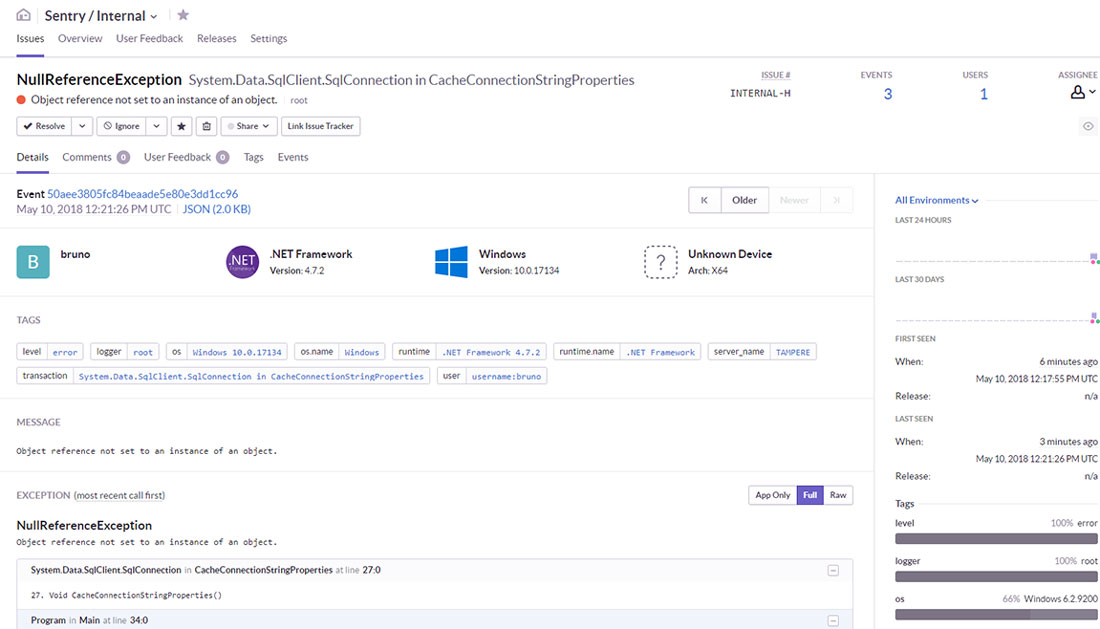Open the issue's User Feedback tab
The width and height of the screenshot is (1100, 629).
(x=186, y=157)
